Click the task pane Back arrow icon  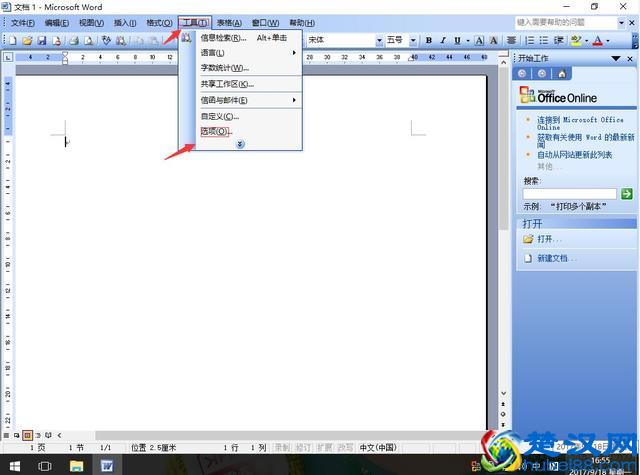tap(522, 73)
